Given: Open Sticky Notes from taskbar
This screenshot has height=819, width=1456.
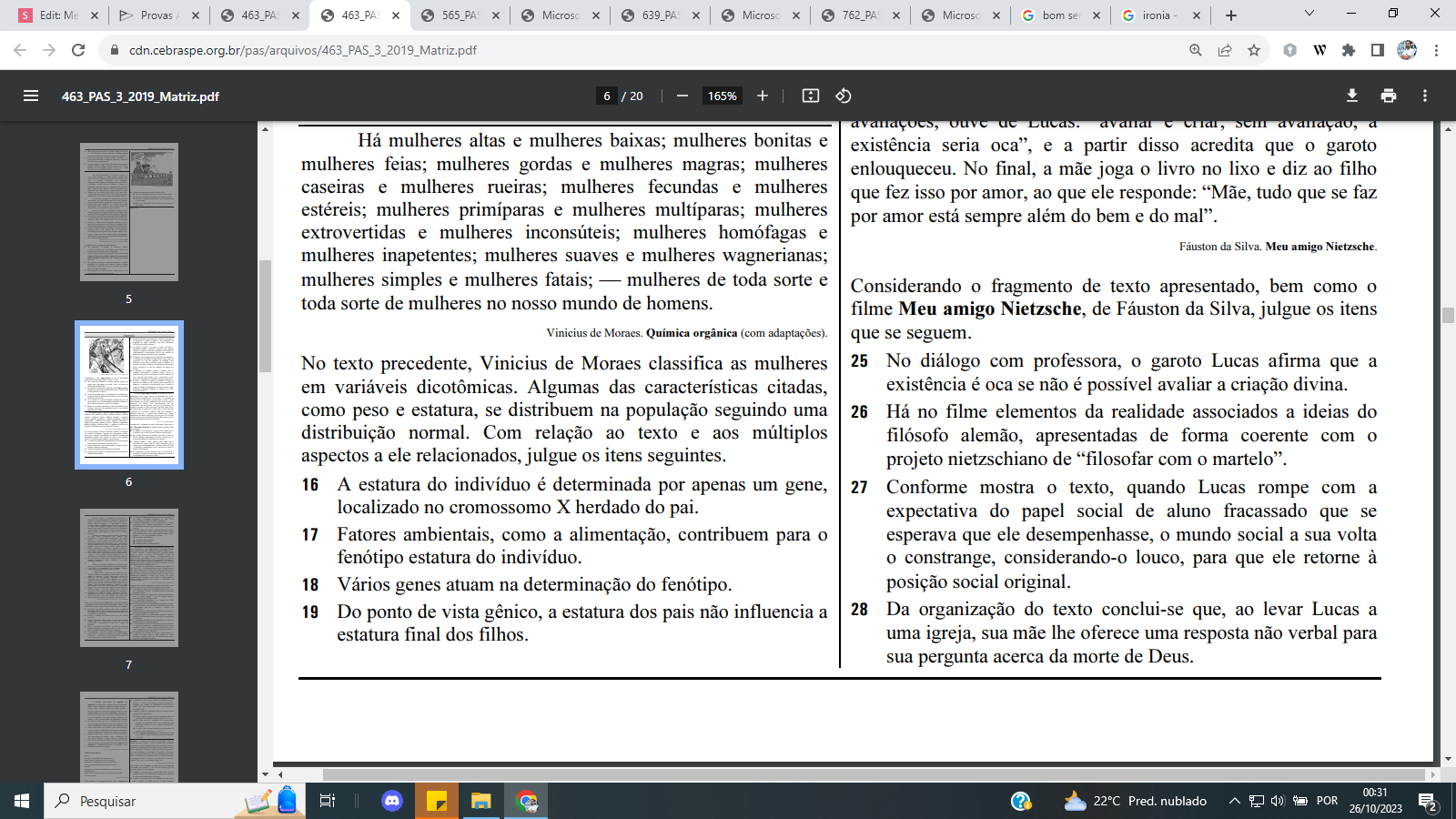Looking at the screenshot, I should [437, 801].
